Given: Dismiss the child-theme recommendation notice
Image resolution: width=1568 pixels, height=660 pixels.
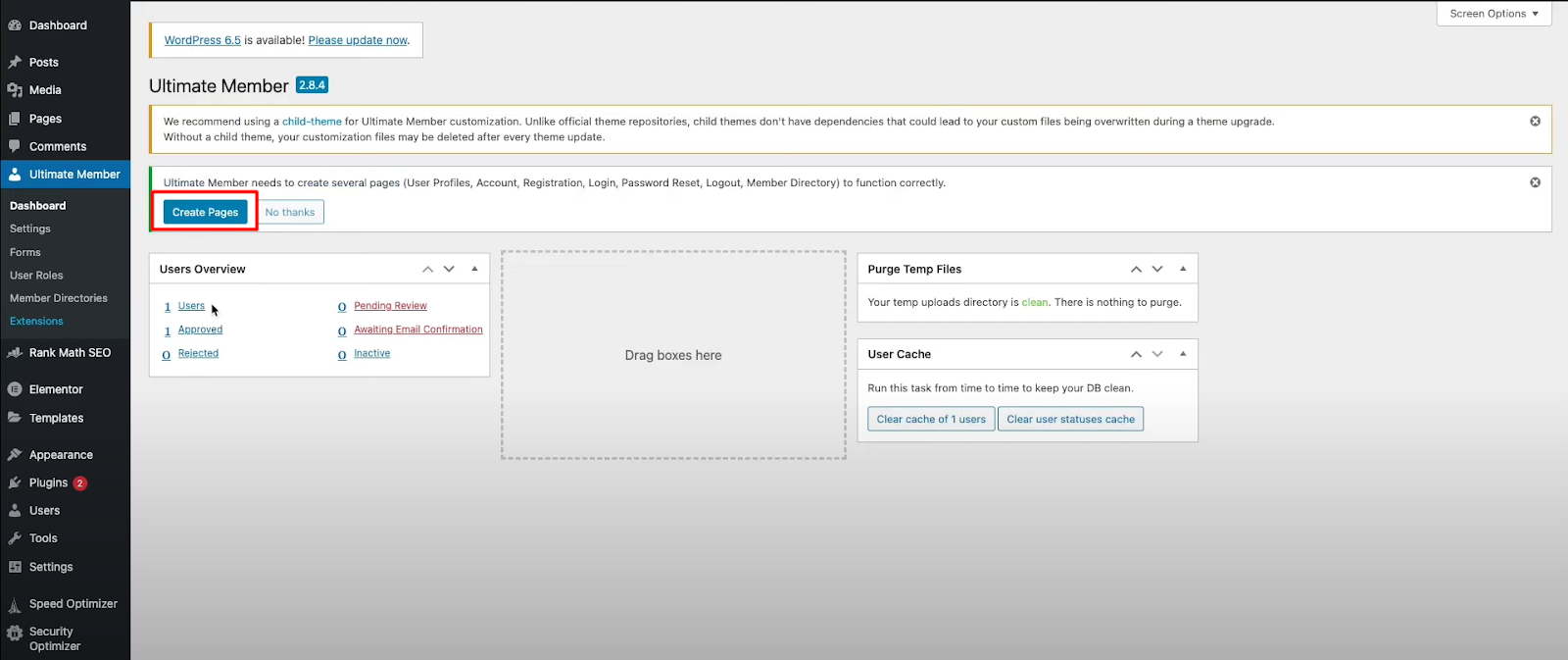Looking at the screenshot, I should [x=1535, y=122].
